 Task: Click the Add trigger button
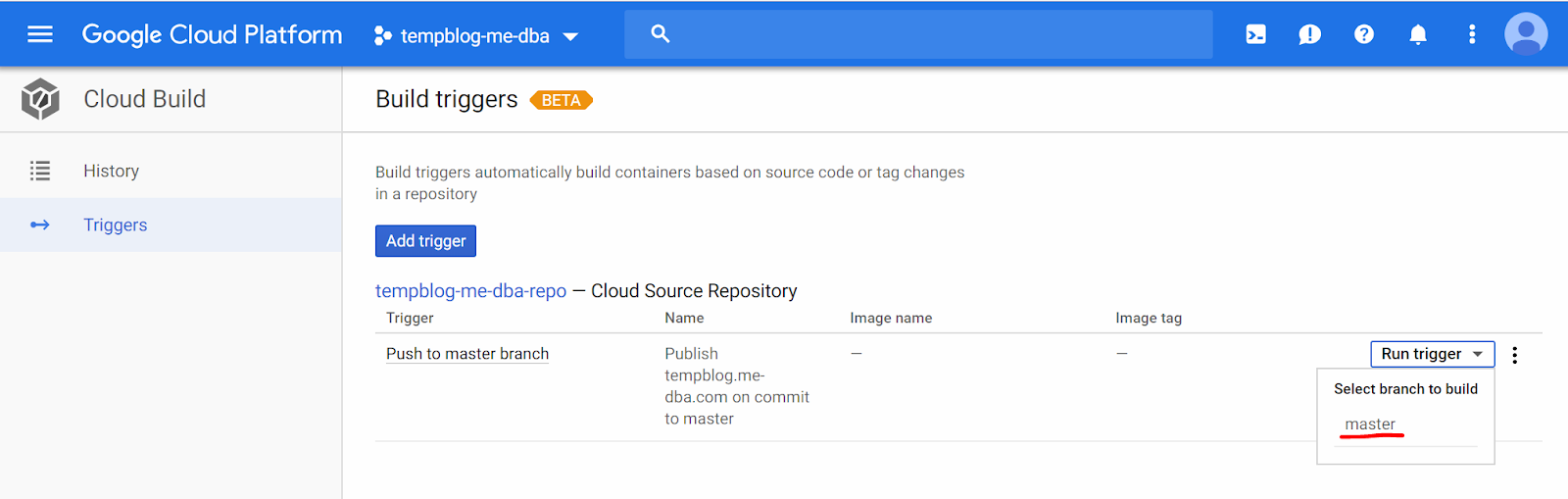pyautogui.click(x=425, y=241)
